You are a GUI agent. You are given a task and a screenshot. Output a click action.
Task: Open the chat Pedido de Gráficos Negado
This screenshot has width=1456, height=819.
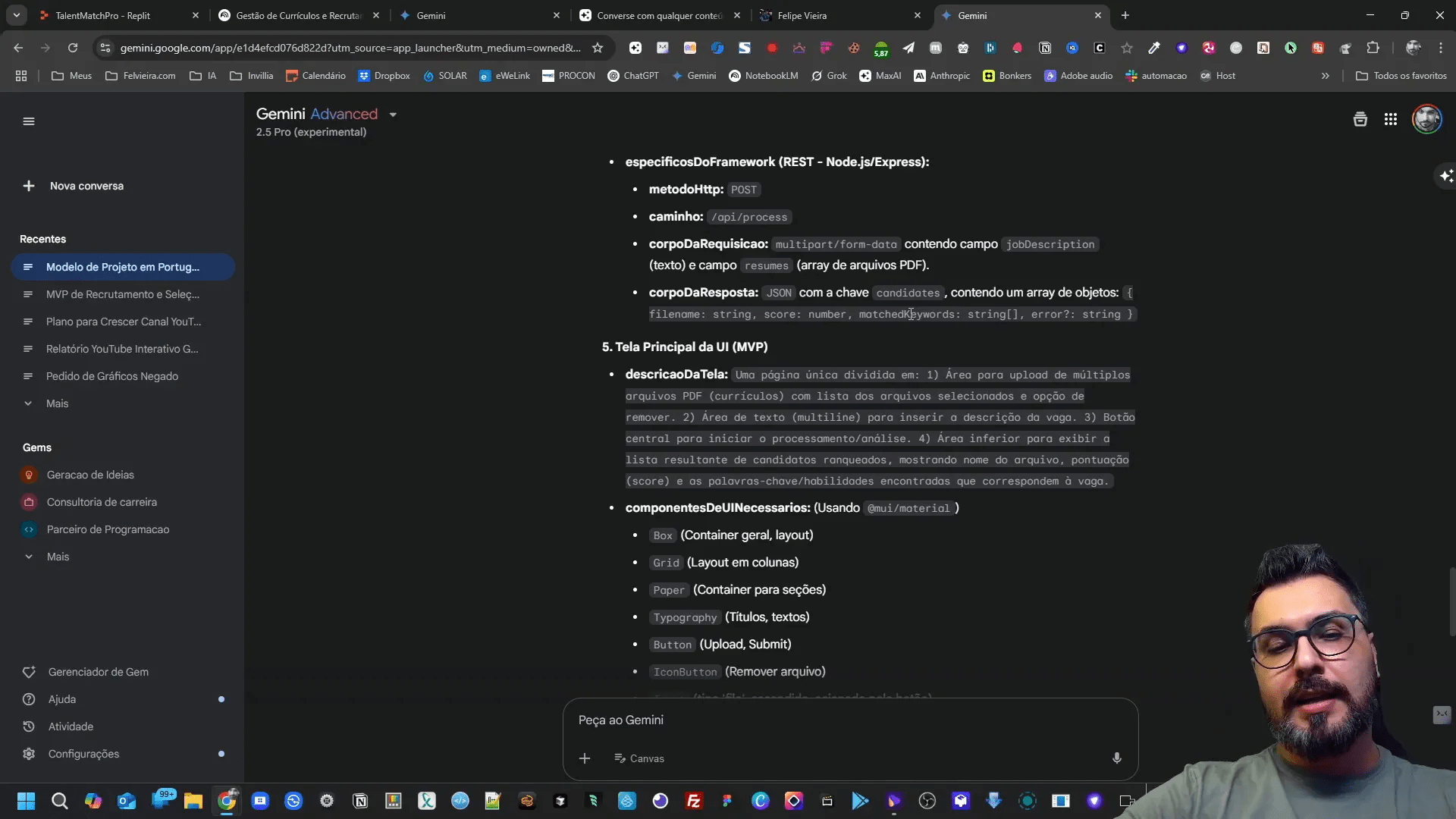point(123,376)
